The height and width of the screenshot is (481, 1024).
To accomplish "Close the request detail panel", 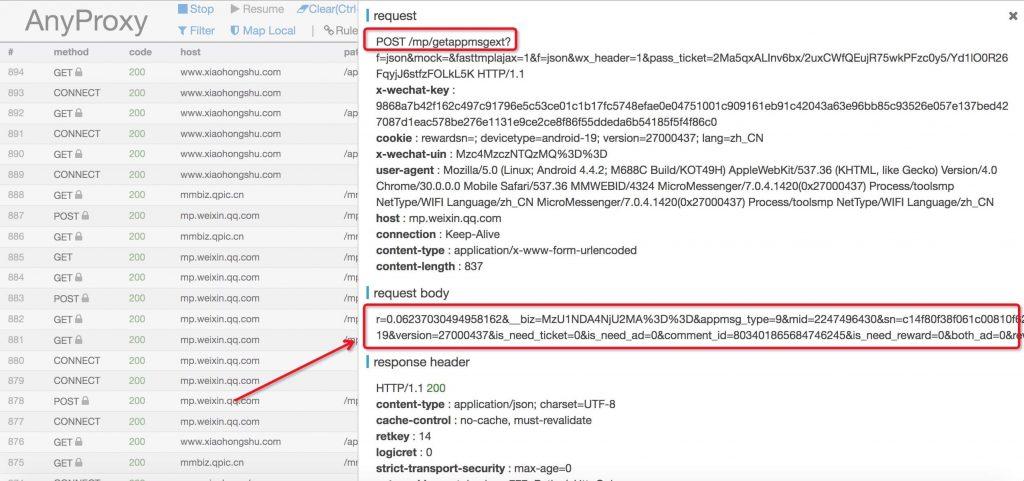I will [1013, 16].
